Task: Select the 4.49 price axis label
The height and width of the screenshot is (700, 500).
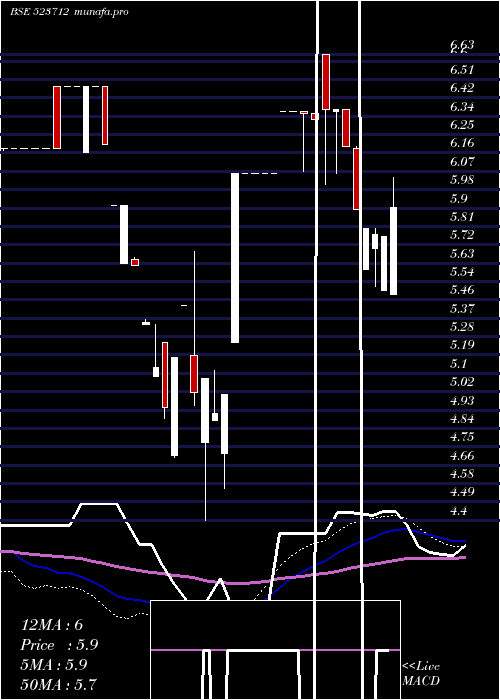Action: tap(462, 492)
